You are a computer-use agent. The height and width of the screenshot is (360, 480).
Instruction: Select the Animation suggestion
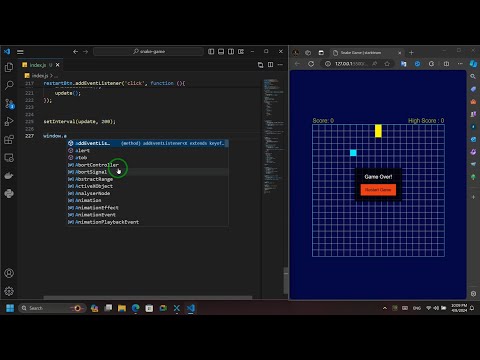coord(148,200)
